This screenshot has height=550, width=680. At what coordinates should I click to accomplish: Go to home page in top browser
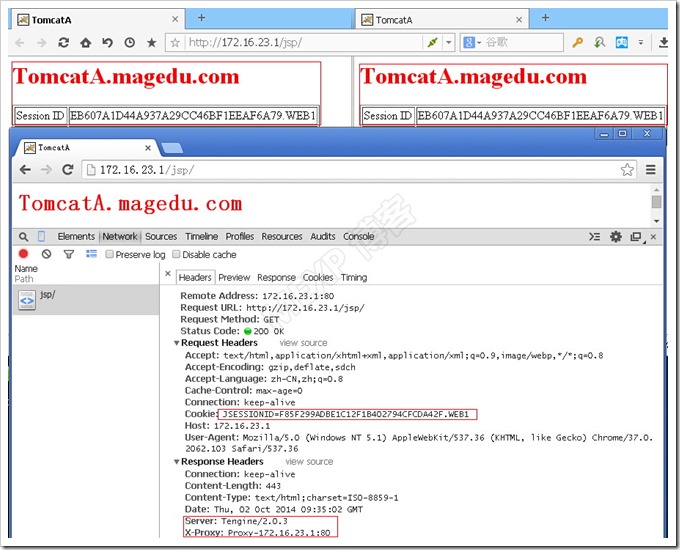[x=86, y=43]
